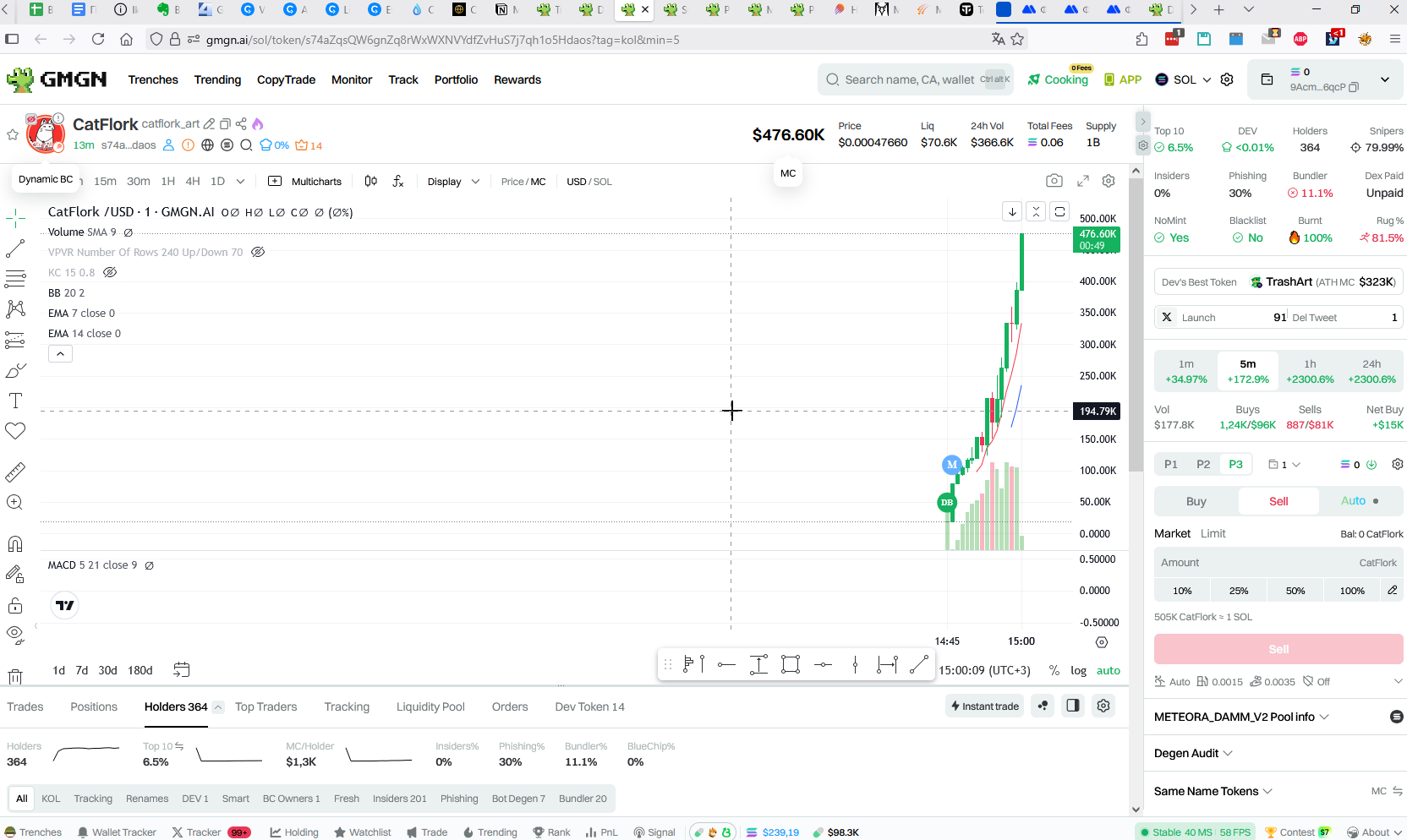
Task: Open the text annotation tool
Action: click(15, 401)
